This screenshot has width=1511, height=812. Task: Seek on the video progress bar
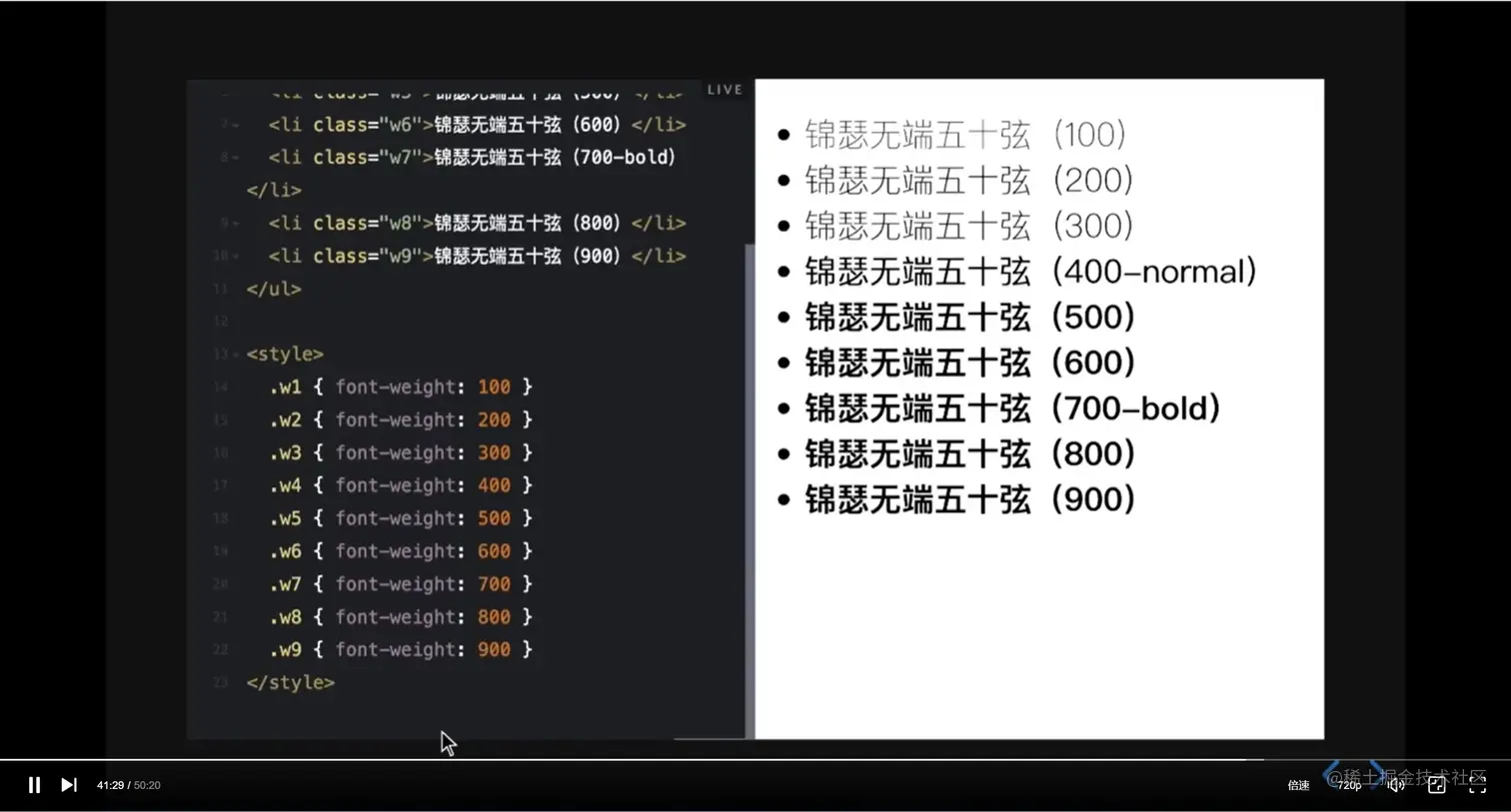pos(755,760)
